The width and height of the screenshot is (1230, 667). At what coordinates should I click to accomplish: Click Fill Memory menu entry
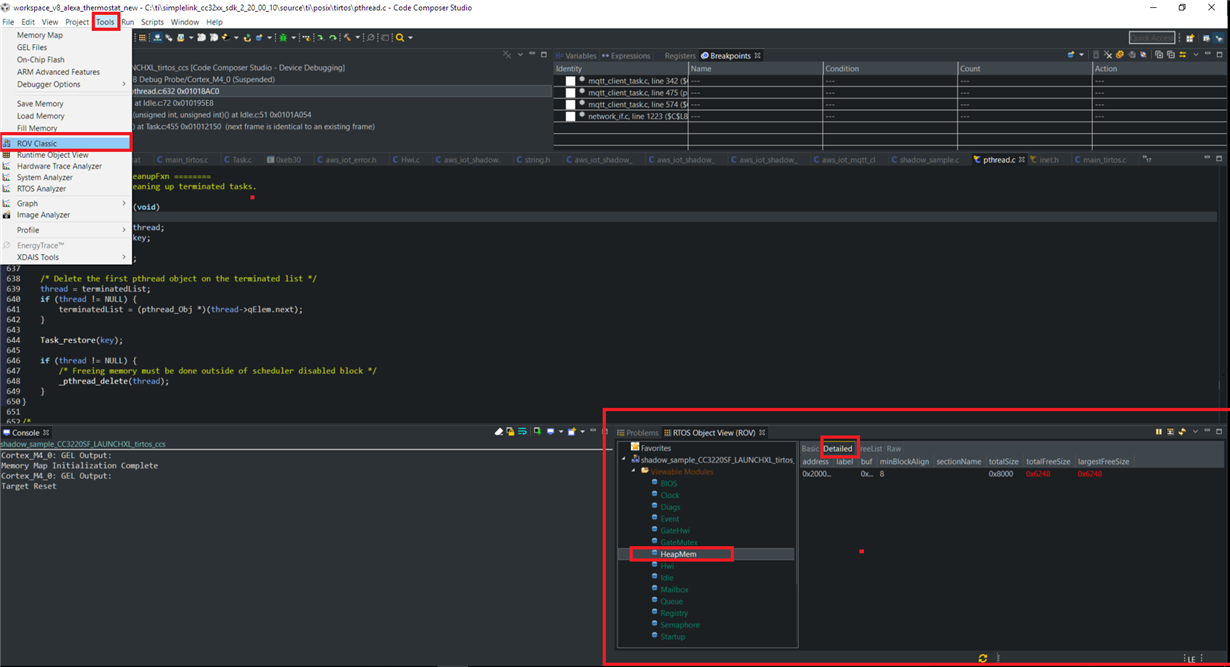point(66,128)
